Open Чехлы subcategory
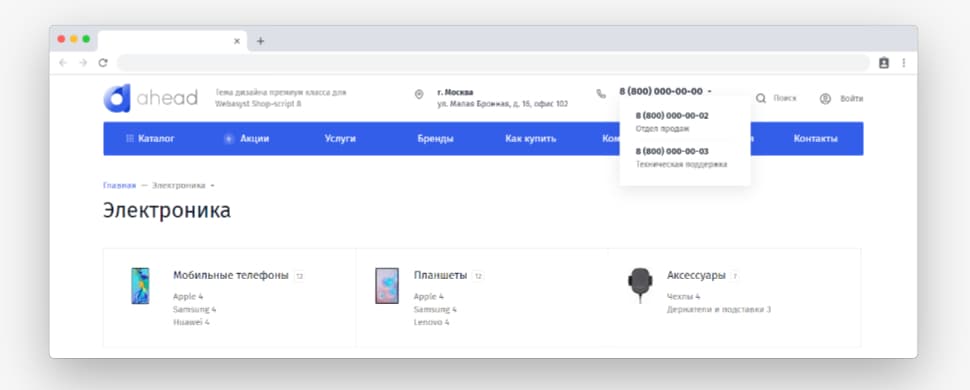 [684, 297]
